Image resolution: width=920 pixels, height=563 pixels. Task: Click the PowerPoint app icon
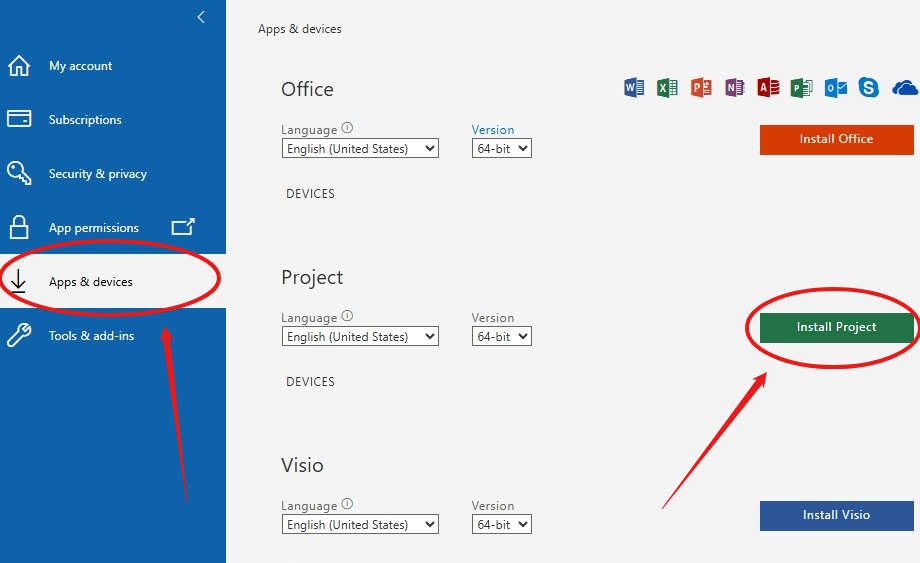pyautogui.click(x=701, y=87)
